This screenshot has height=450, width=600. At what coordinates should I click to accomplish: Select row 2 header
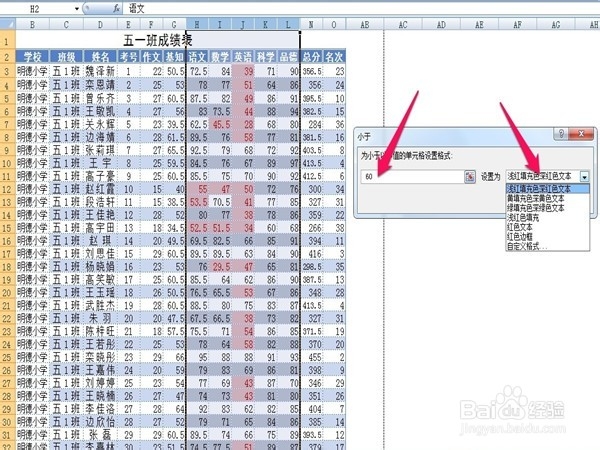(x=7, y=57)
